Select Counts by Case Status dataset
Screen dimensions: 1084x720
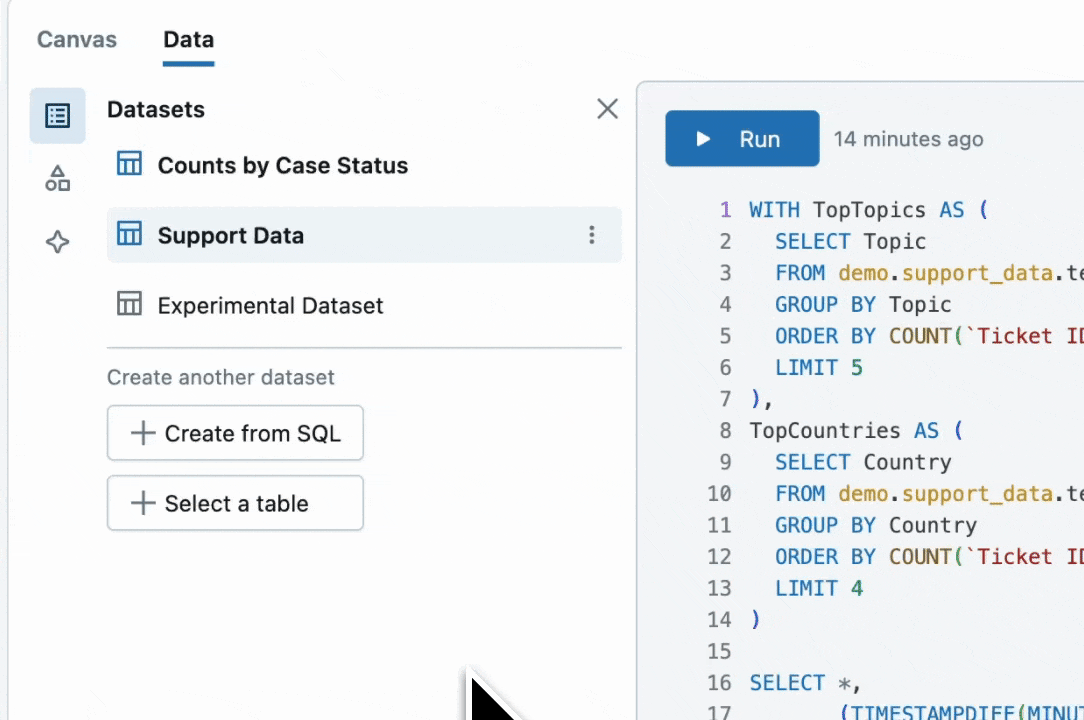pyautogui.click(x=282, y=165)
